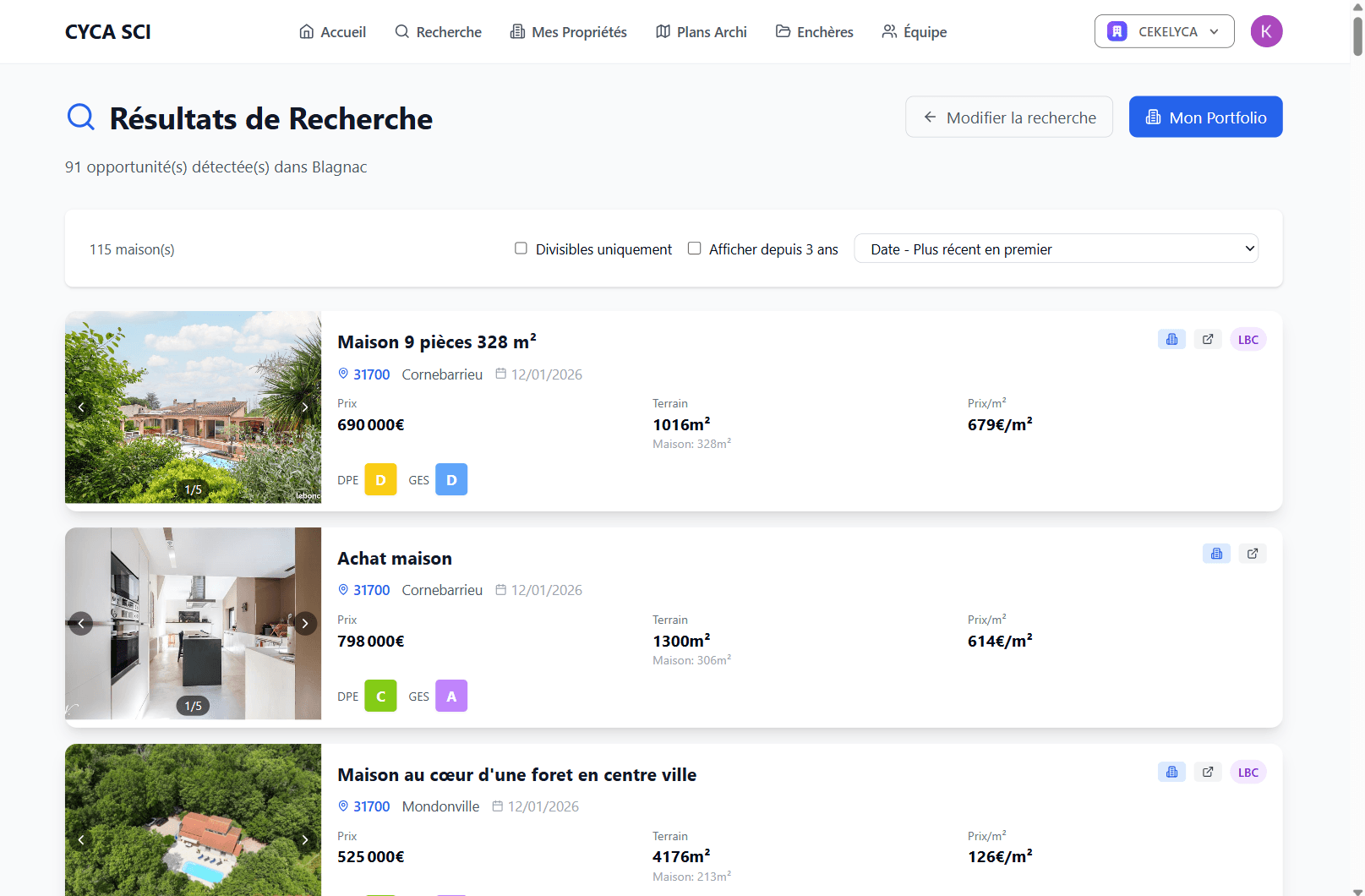Open the sort by date dropdown

pyautogui.click(x=1056, y=249)
